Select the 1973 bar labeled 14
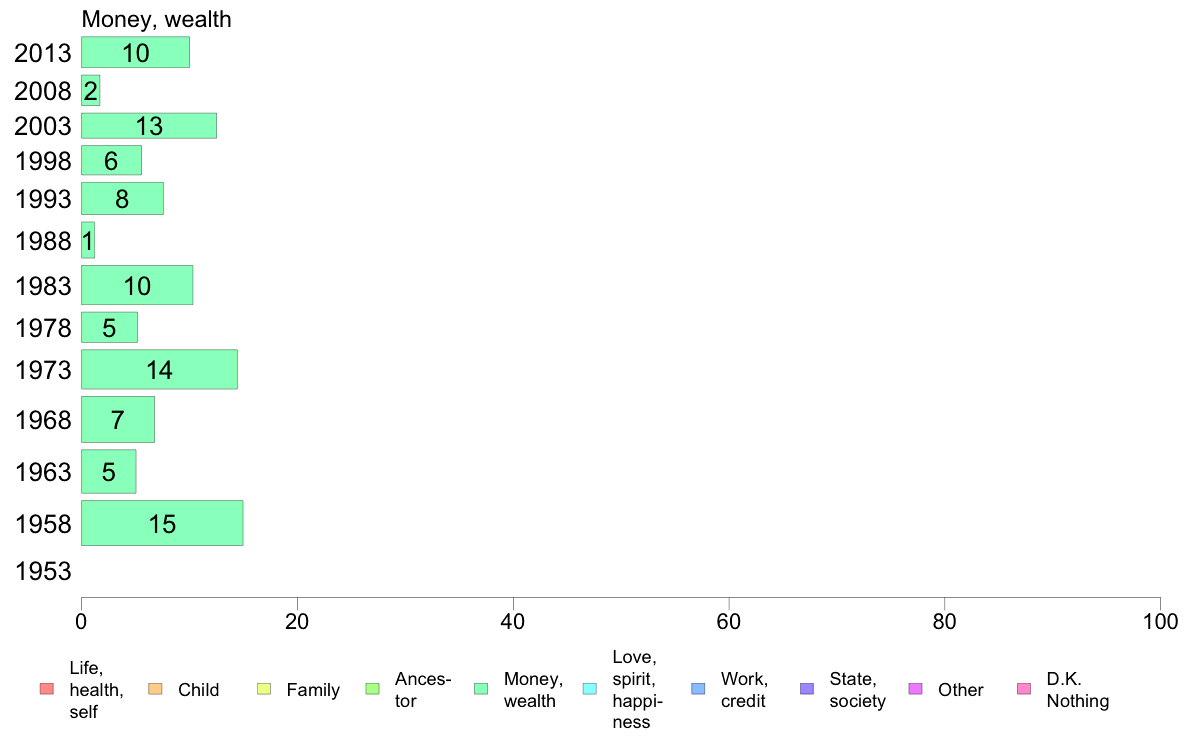The image size is (1188, 736). pos(159,369)
